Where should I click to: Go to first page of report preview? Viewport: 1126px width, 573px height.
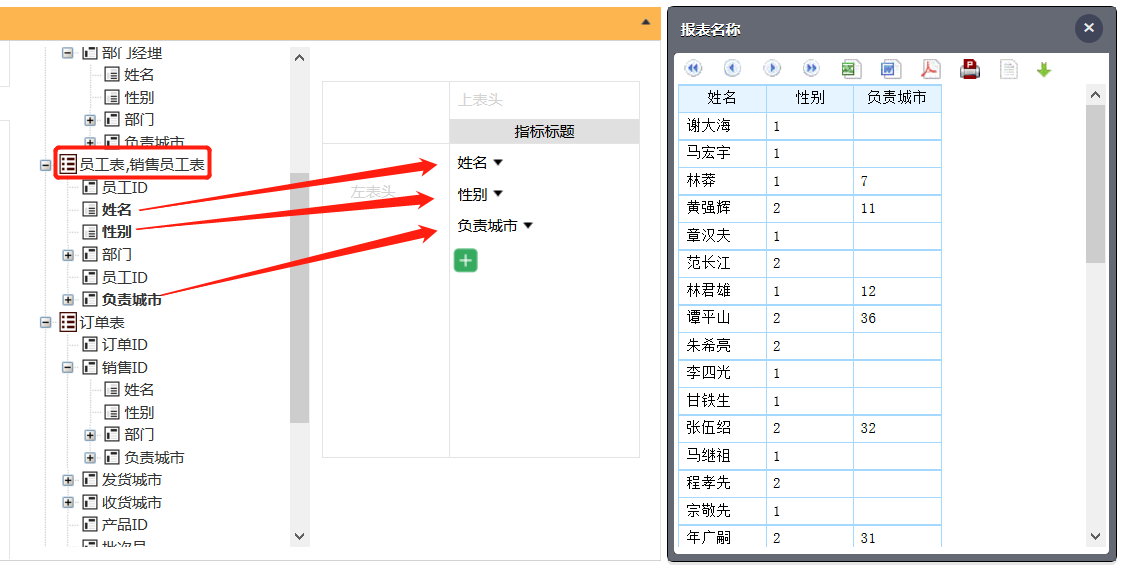tap(693, 68)
